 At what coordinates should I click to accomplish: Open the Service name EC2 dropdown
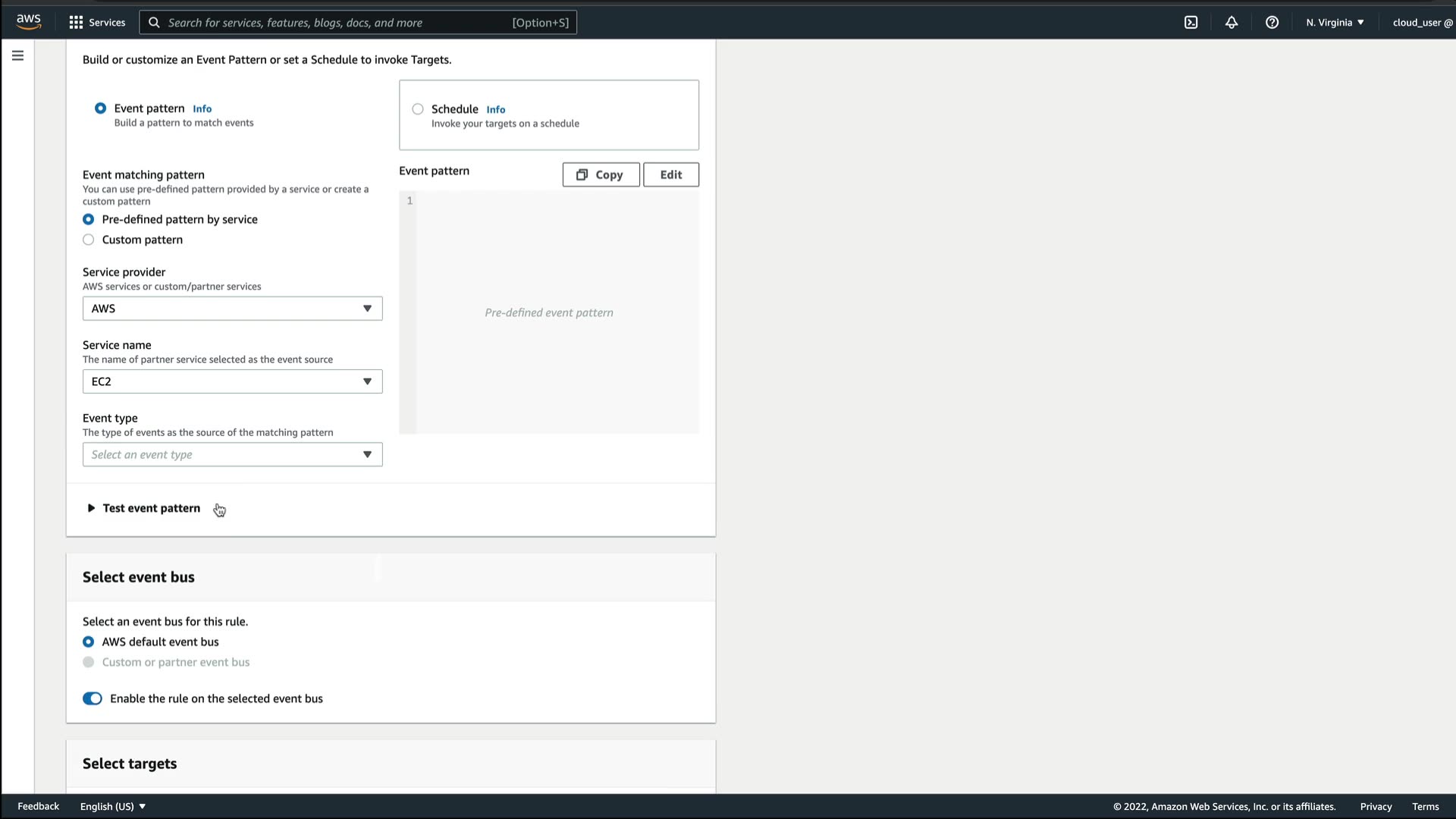(x=232, y=381)
